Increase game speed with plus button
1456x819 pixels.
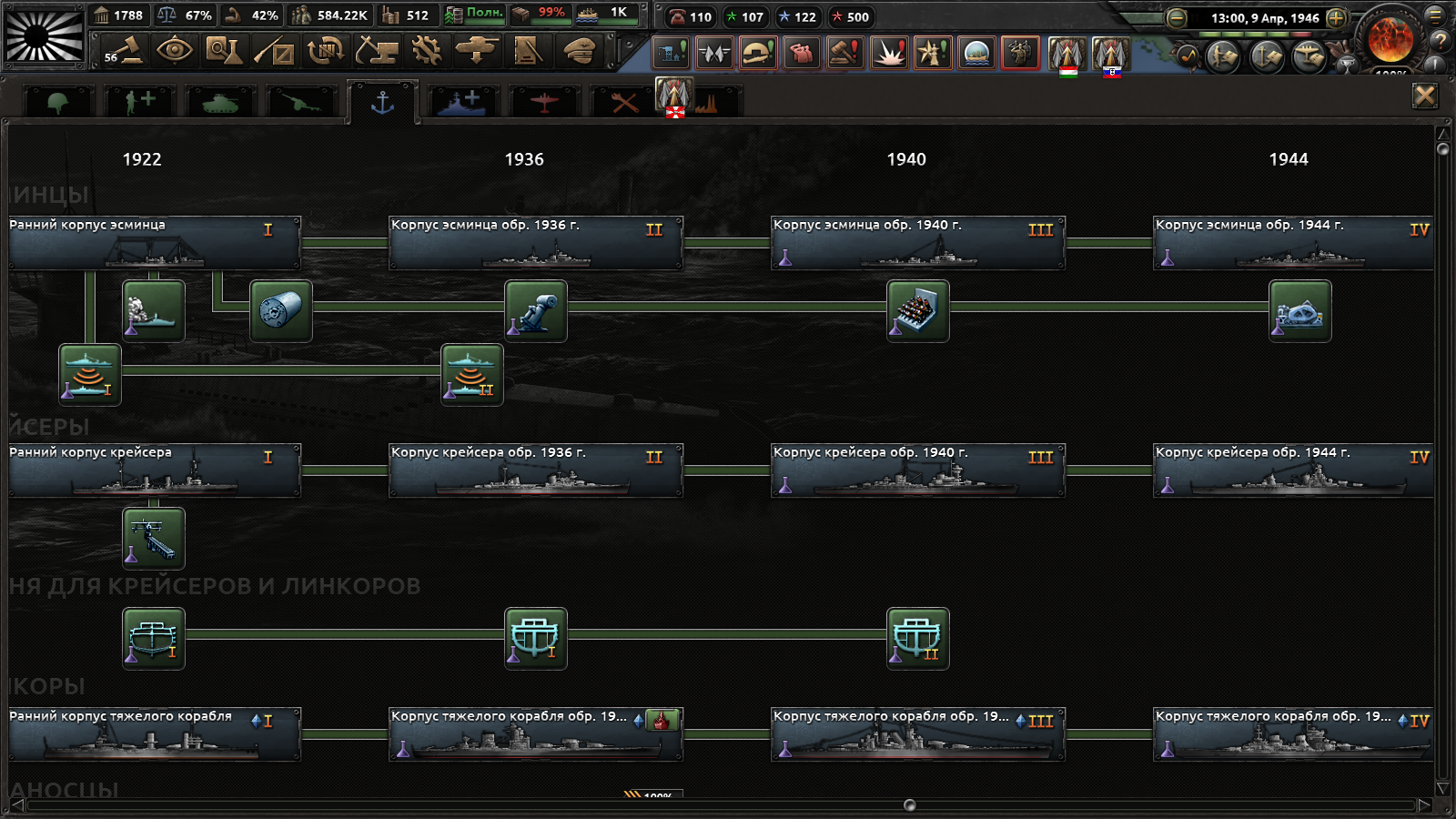coord(1336,17)
